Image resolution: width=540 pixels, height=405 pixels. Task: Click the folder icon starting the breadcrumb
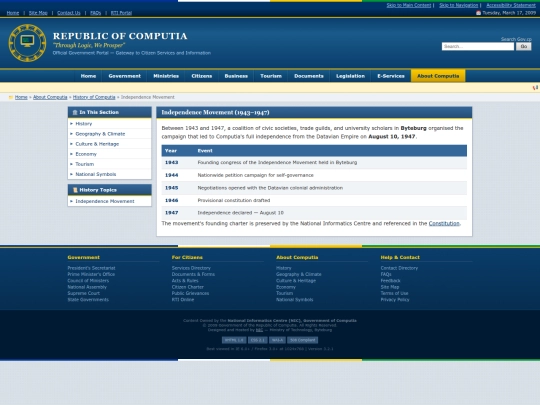(x=11, y=97)
